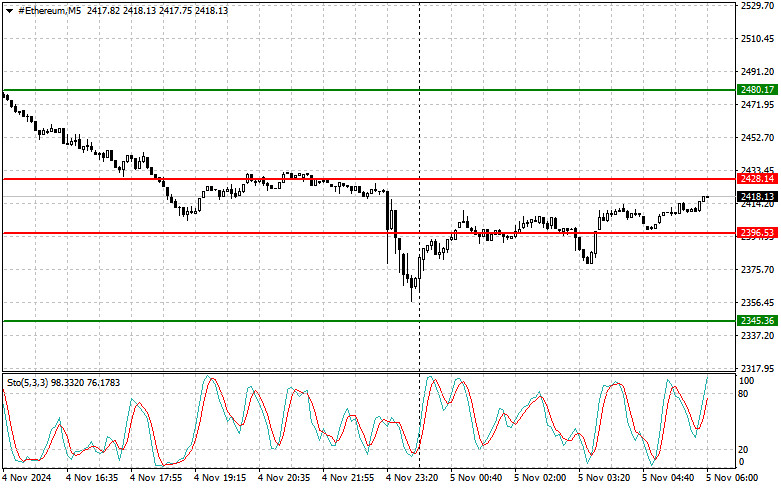Image resolution: width=781 pixels, height=489 pixels.
Task: Click the 2491.20 price scale value
Action: tap(757, 72)
